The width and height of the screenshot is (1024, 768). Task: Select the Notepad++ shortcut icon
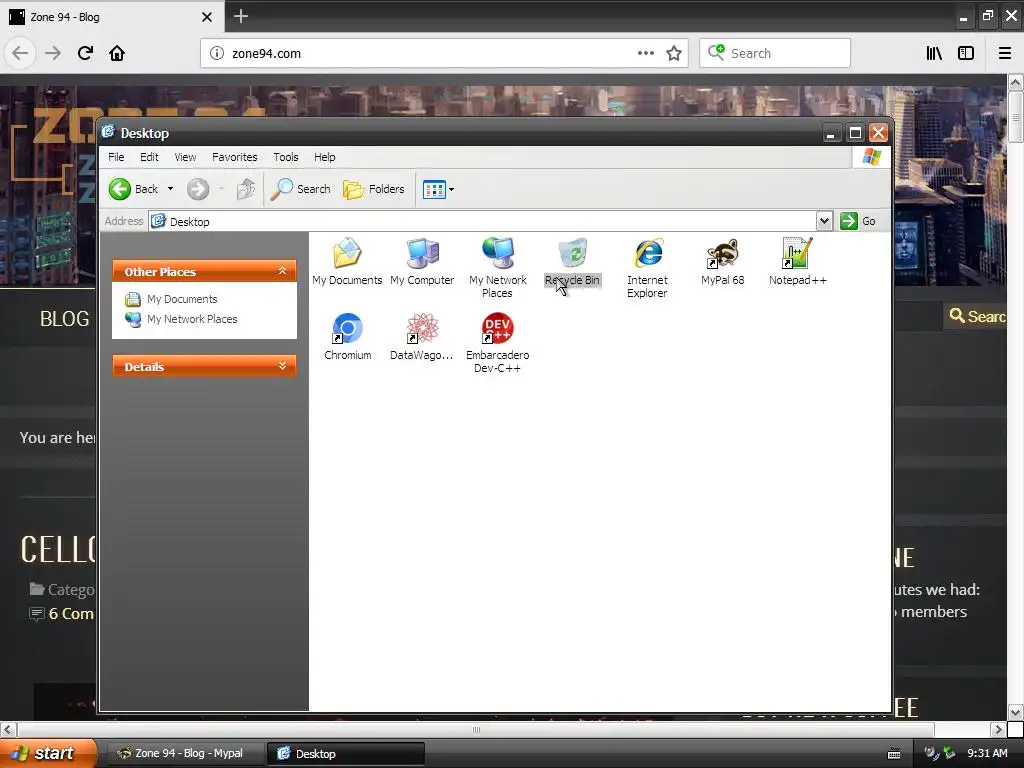[x=797, y=262]
